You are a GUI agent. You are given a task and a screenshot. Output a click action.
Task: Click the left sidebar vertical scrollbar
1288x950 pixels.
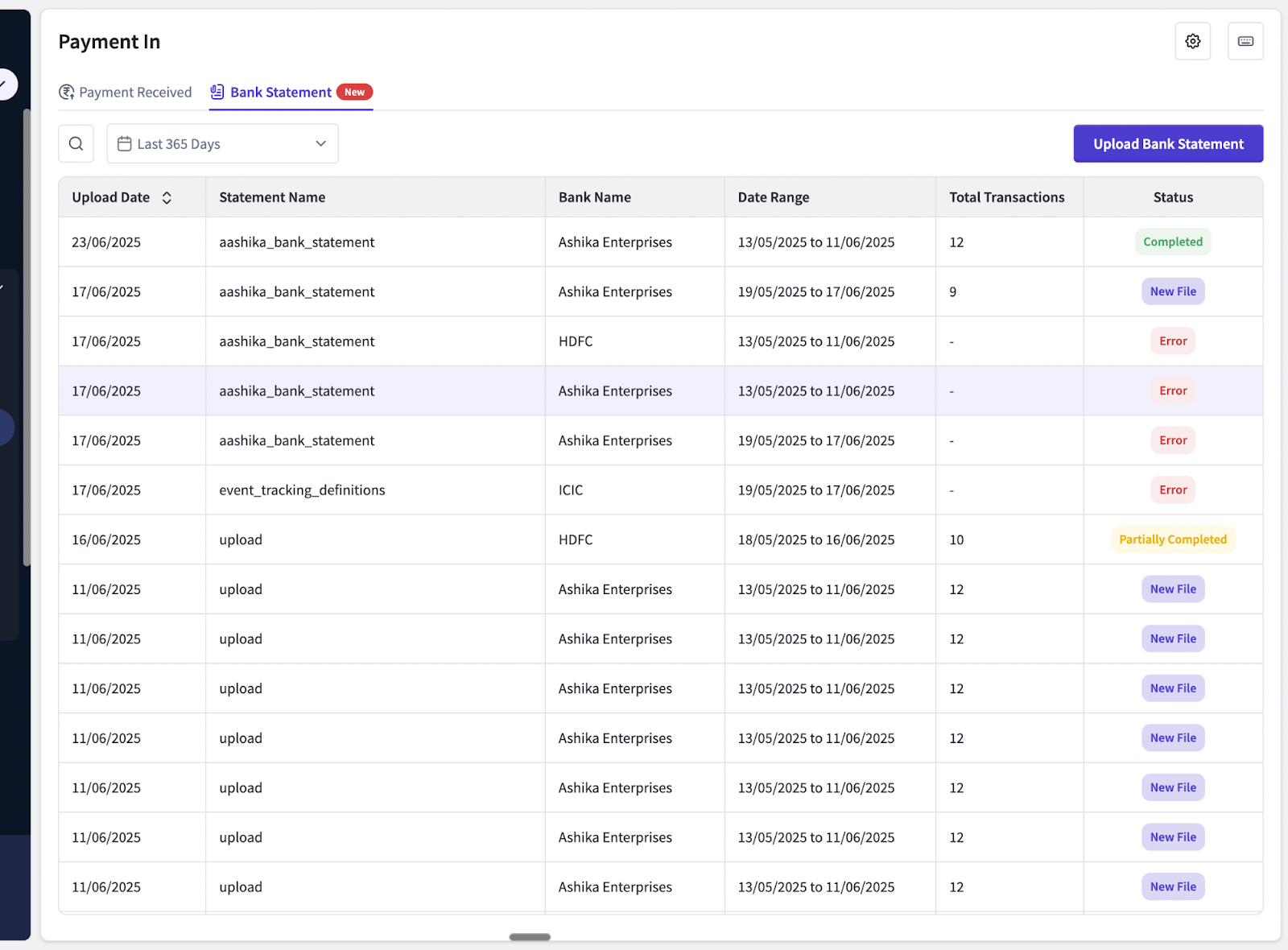27,338
